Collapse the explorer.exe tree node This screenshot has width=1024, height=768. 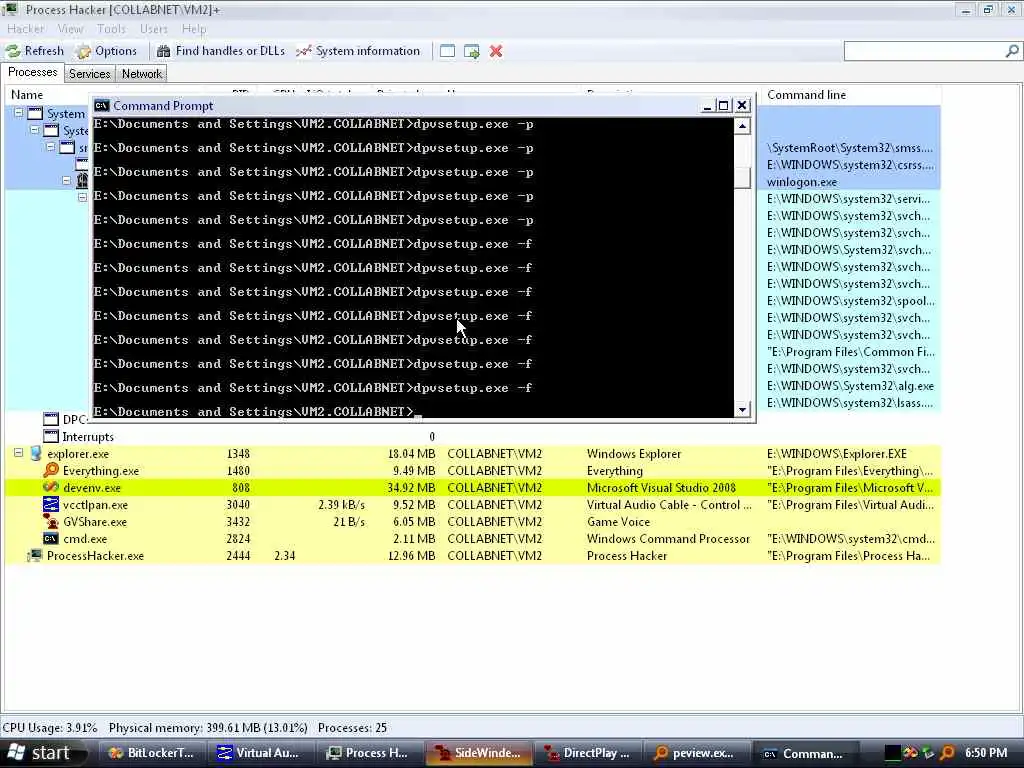tap(19, 453)
